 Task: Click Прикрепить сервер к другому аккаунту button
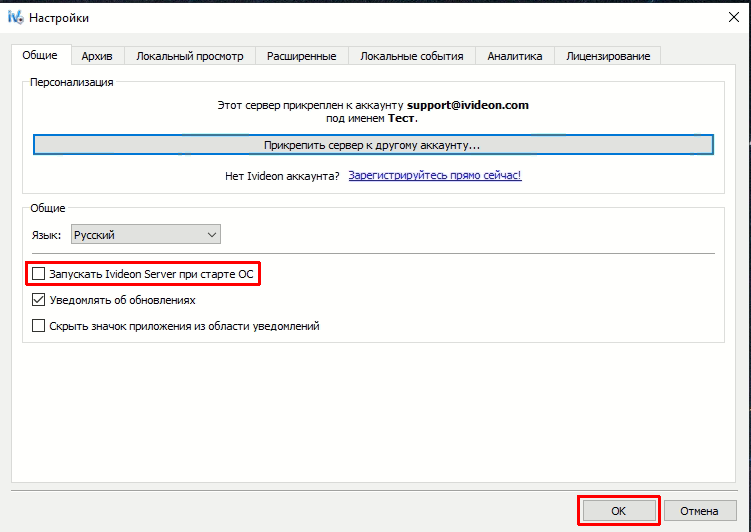[x=373, y=145]
